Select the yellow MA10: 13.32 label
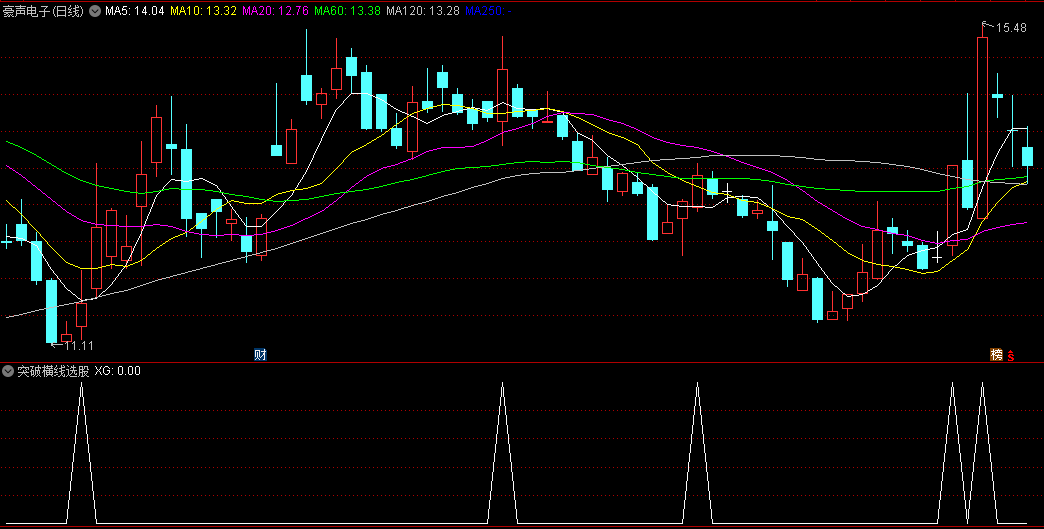The image size is (1044, 529). [x=203, y=11]
